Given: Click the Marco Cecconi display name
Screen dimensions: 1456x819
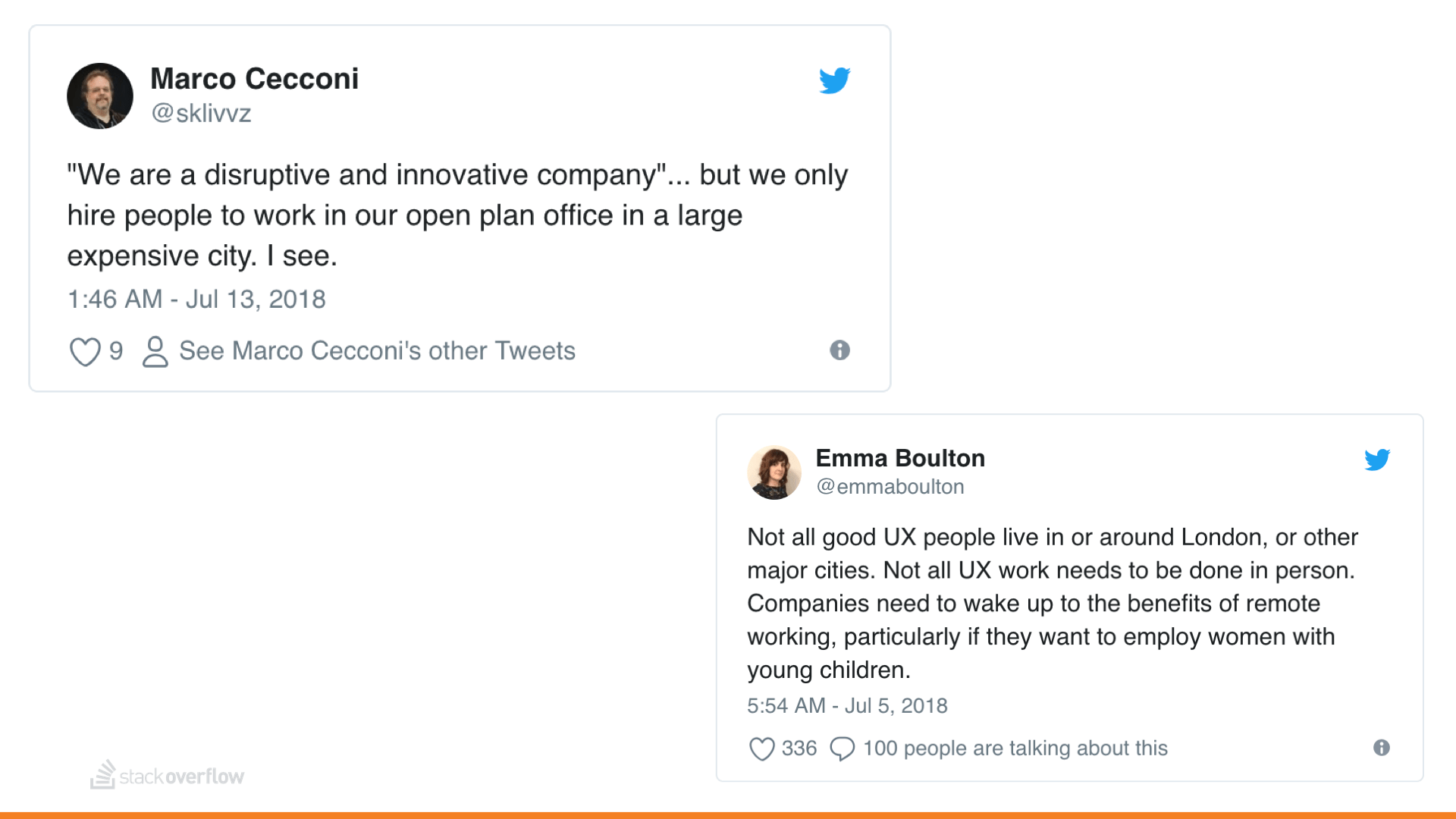Looking at the screenshot, I should coord(254,79).
